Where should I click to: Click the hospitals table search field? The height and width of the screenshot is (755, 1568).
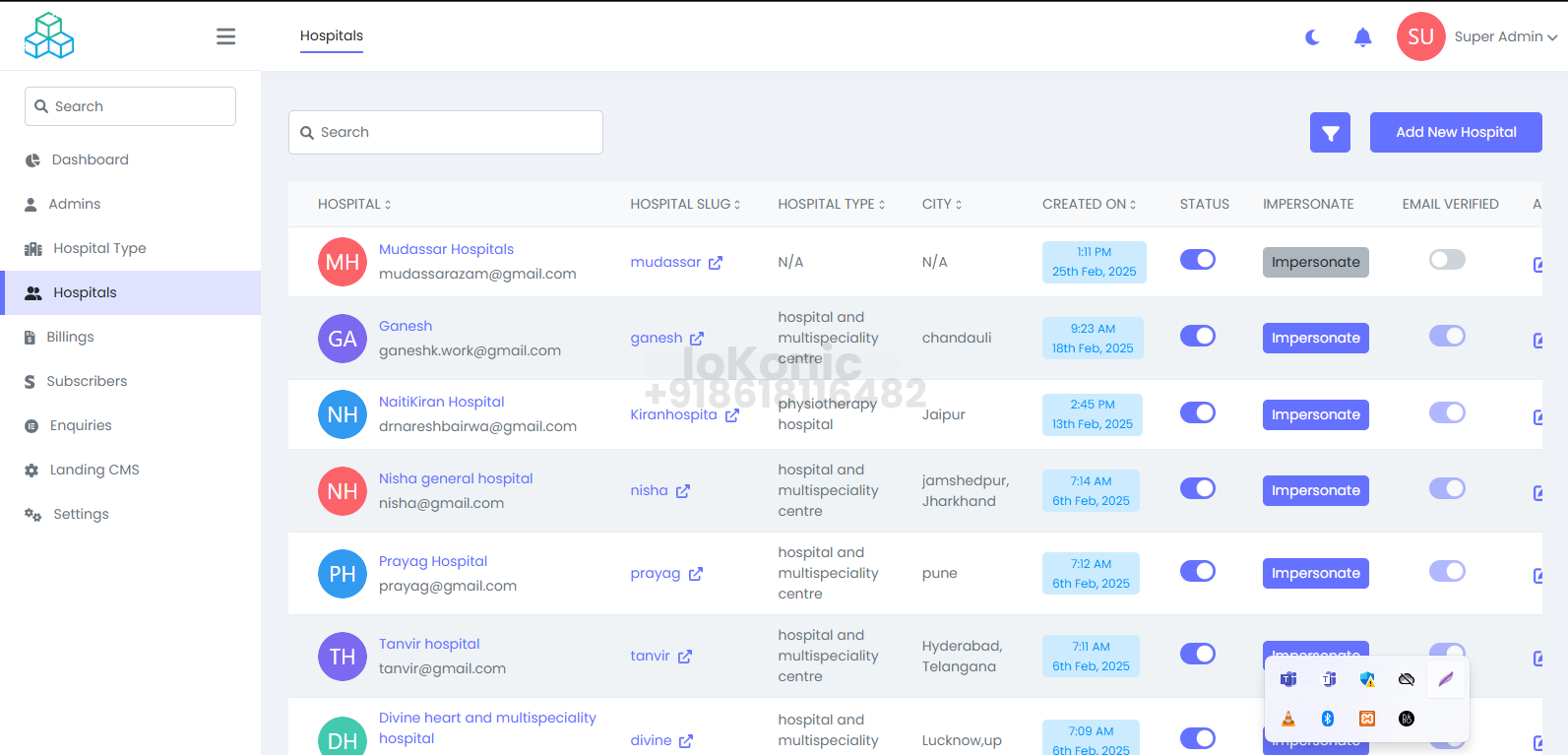[x=446, y=133]
